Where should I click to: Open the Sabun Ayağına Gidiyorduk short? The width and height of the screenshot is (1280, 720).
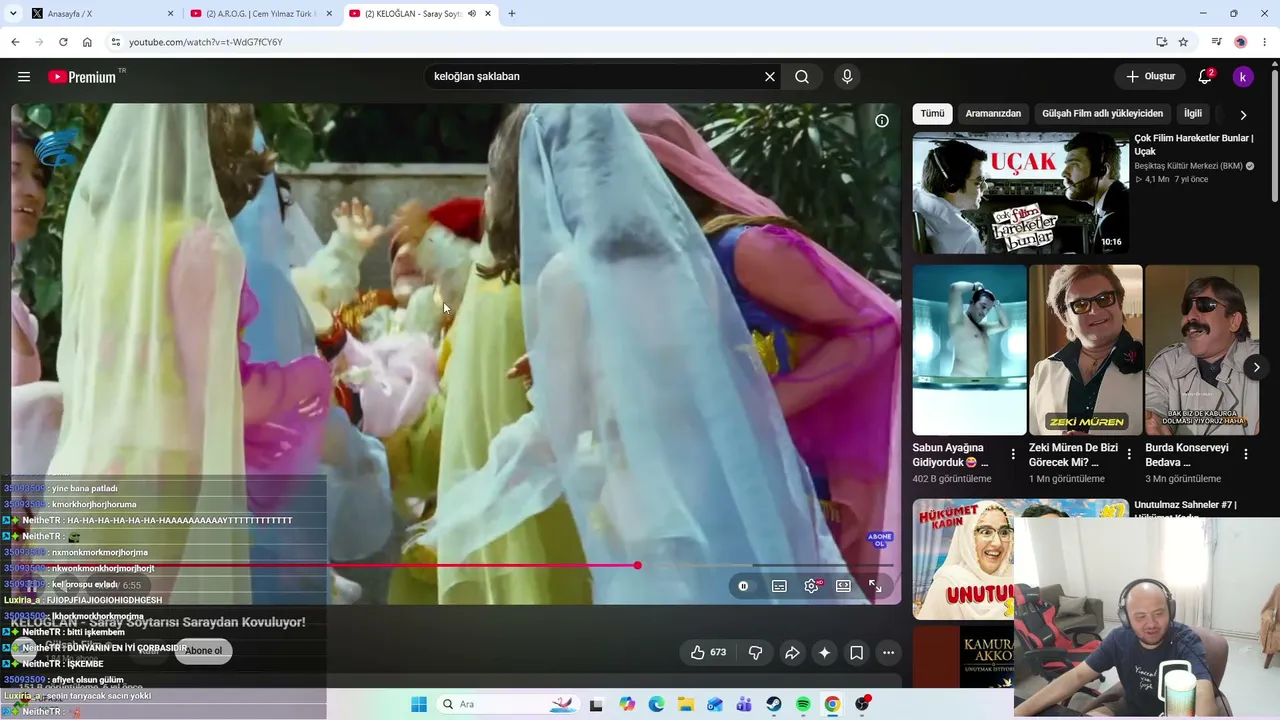969,350
